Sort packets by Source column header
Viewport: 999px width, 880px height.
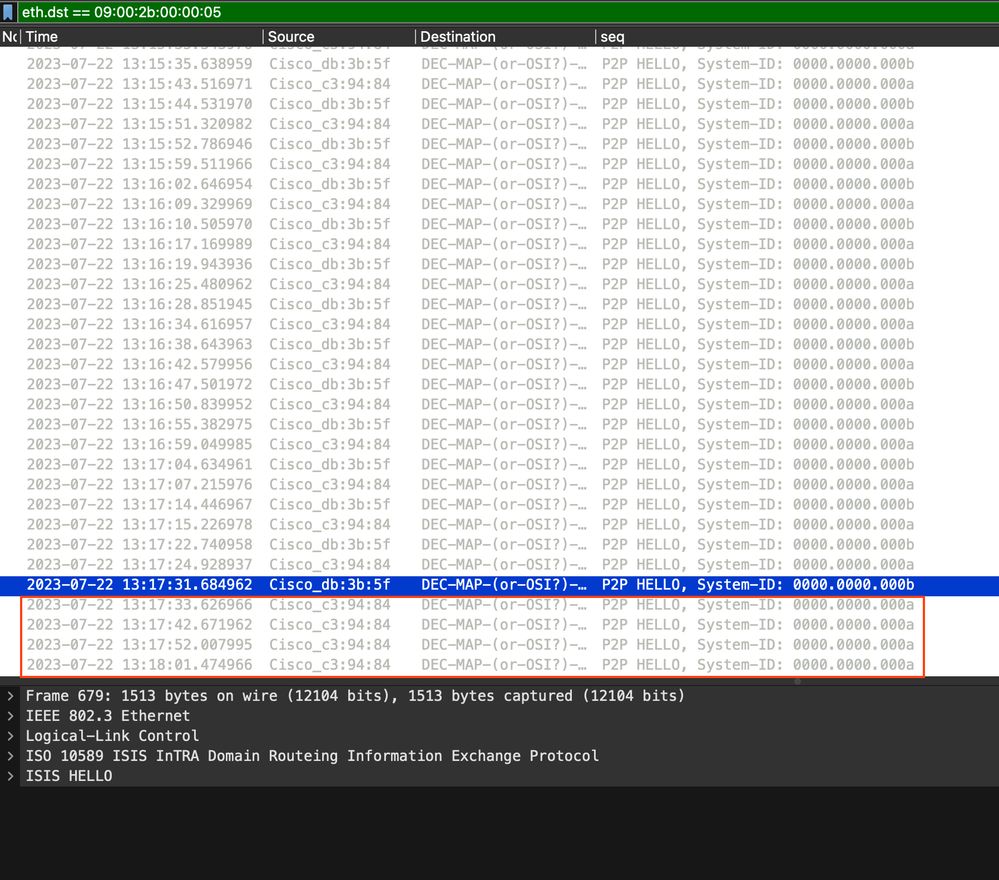(x=339, y=37)
